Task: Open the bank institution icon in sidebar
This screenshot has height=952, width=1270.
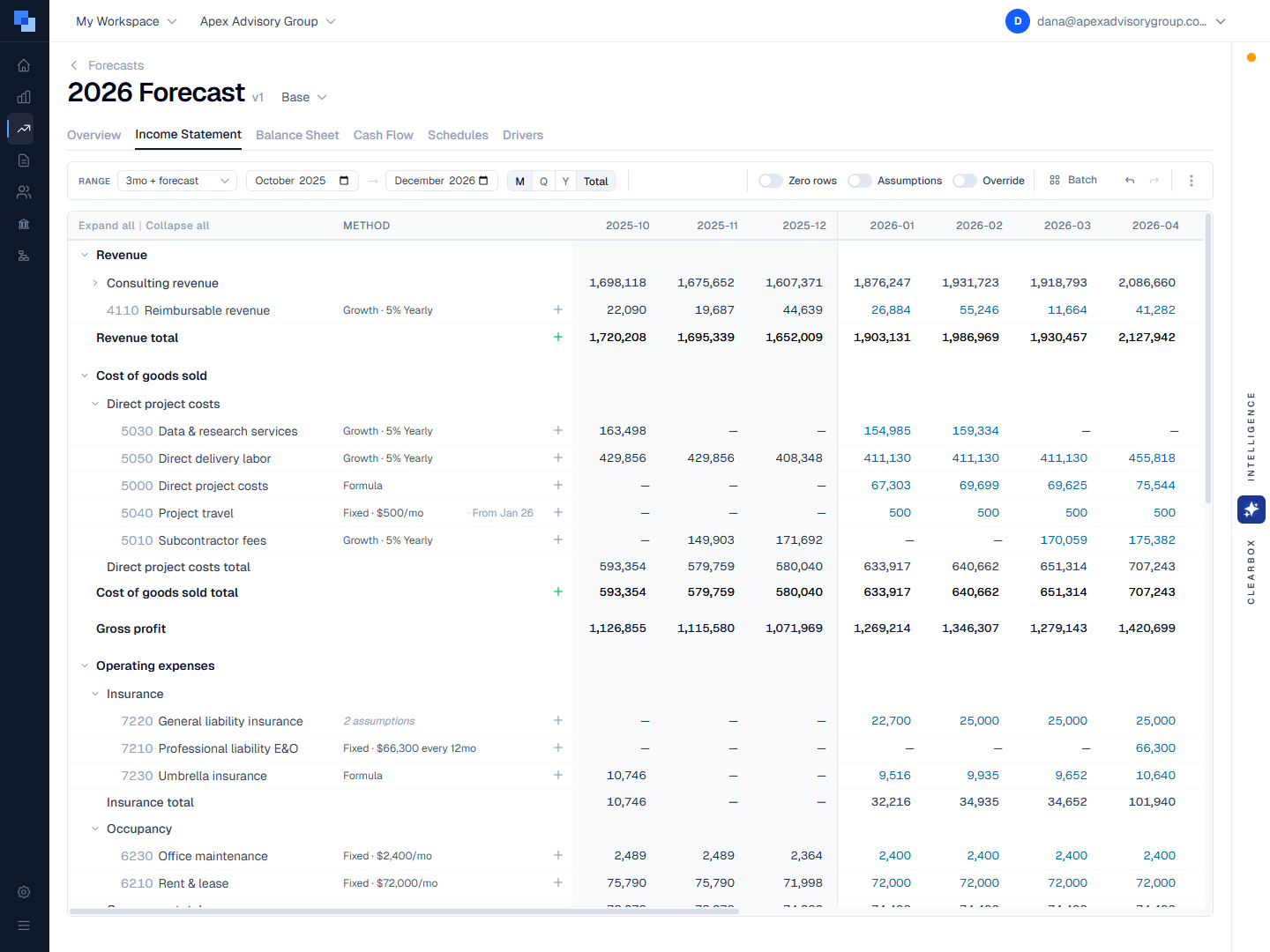Action: [24, 224]
